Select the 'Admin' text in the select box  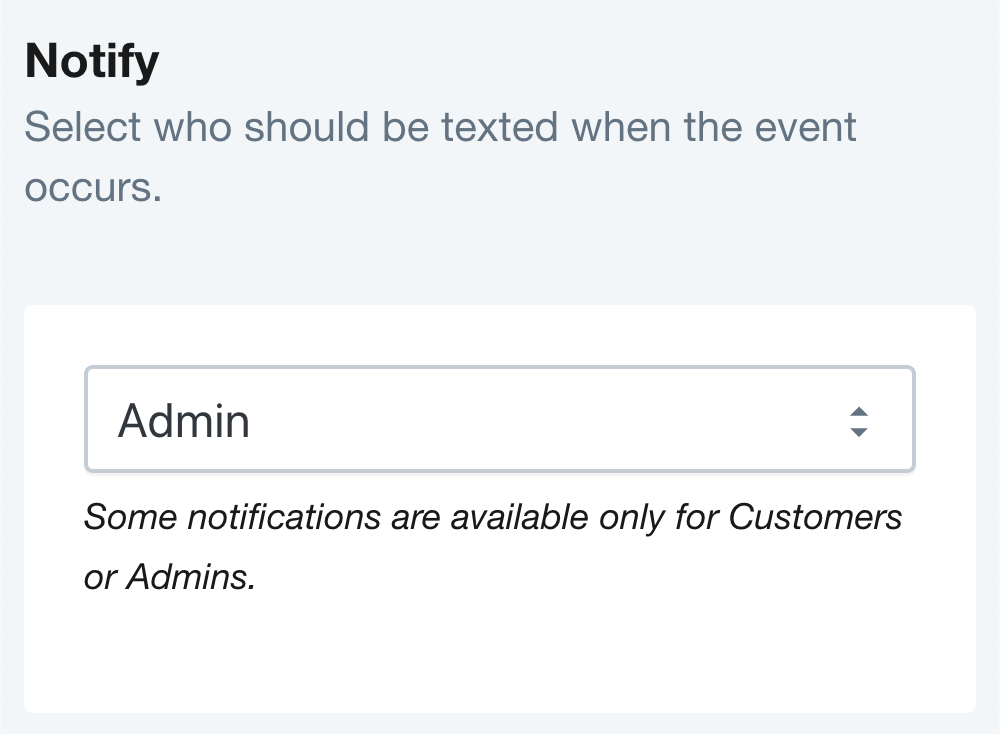coord(184,421)
